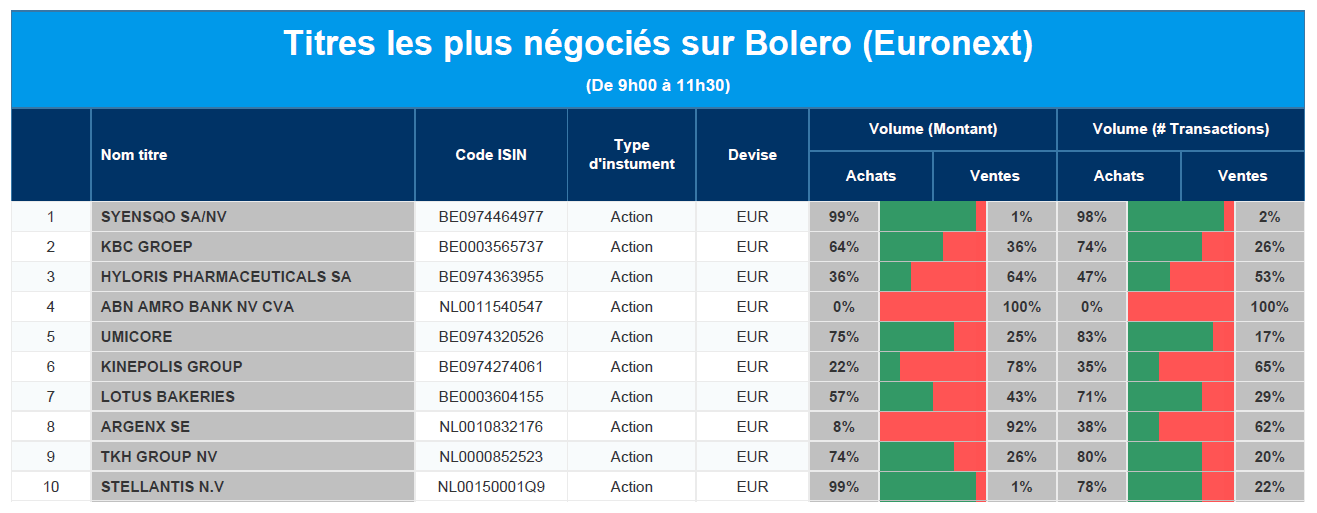The image size is (1317, 513).
Task: Click the "(De 9h00 à 11h30)" subtitle
Action: 657,86
